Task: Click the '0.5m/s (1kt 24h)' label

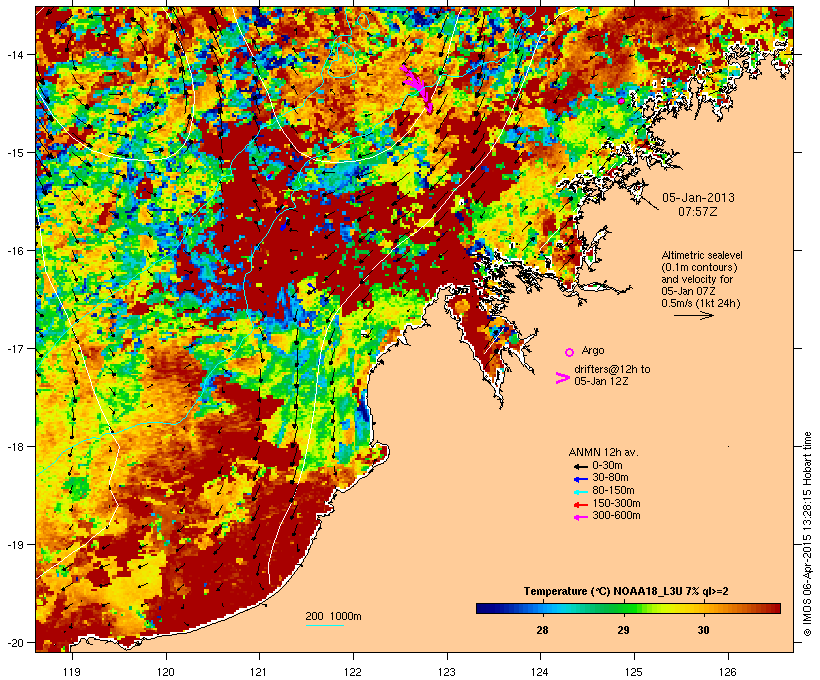Action: [x=701, y=303]
